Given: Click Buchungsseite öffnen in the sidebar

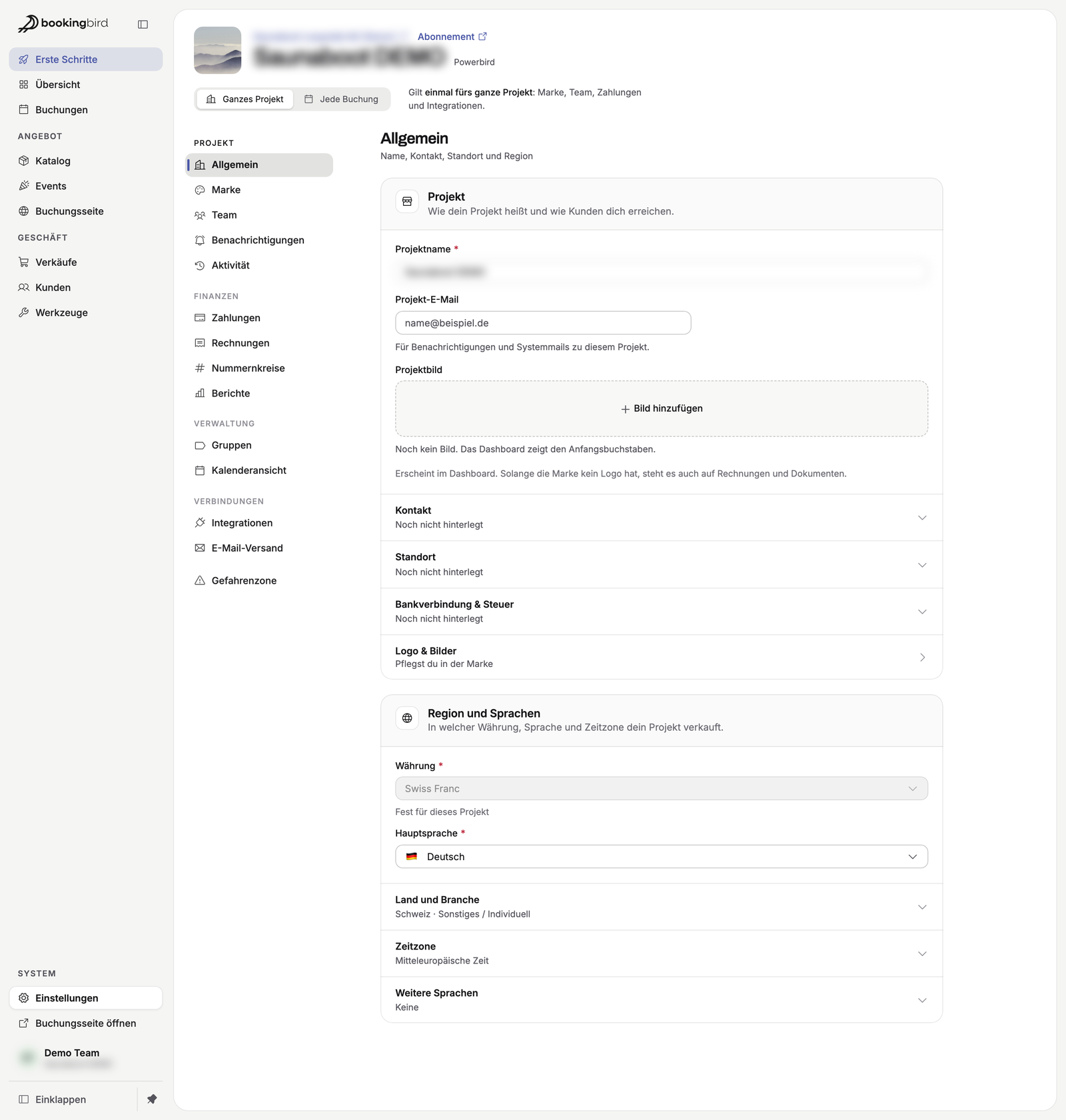Looking at the screenshot, I should [x=86, y=1023].
